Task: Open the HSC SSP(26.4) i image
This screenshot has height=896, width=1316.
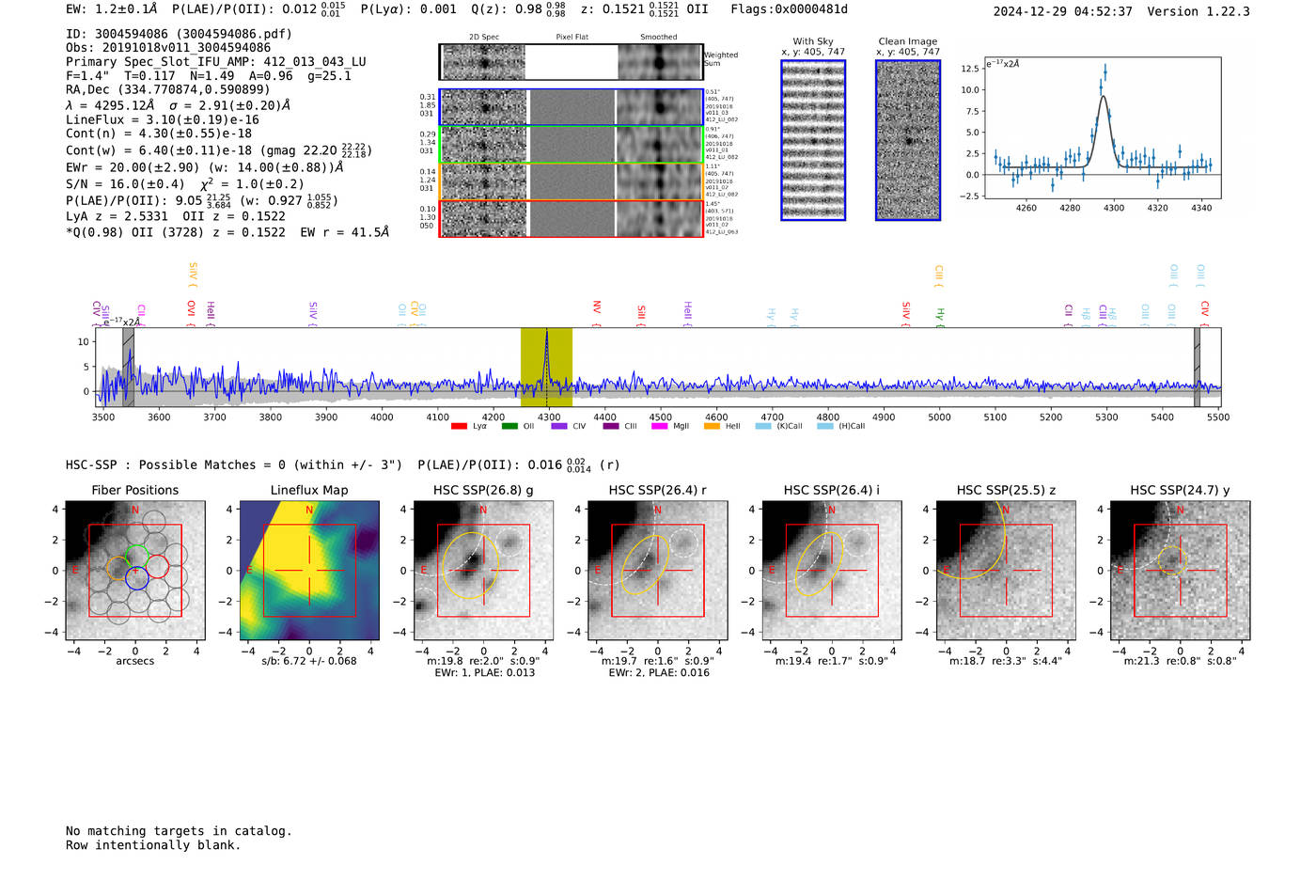Action: 832,571
